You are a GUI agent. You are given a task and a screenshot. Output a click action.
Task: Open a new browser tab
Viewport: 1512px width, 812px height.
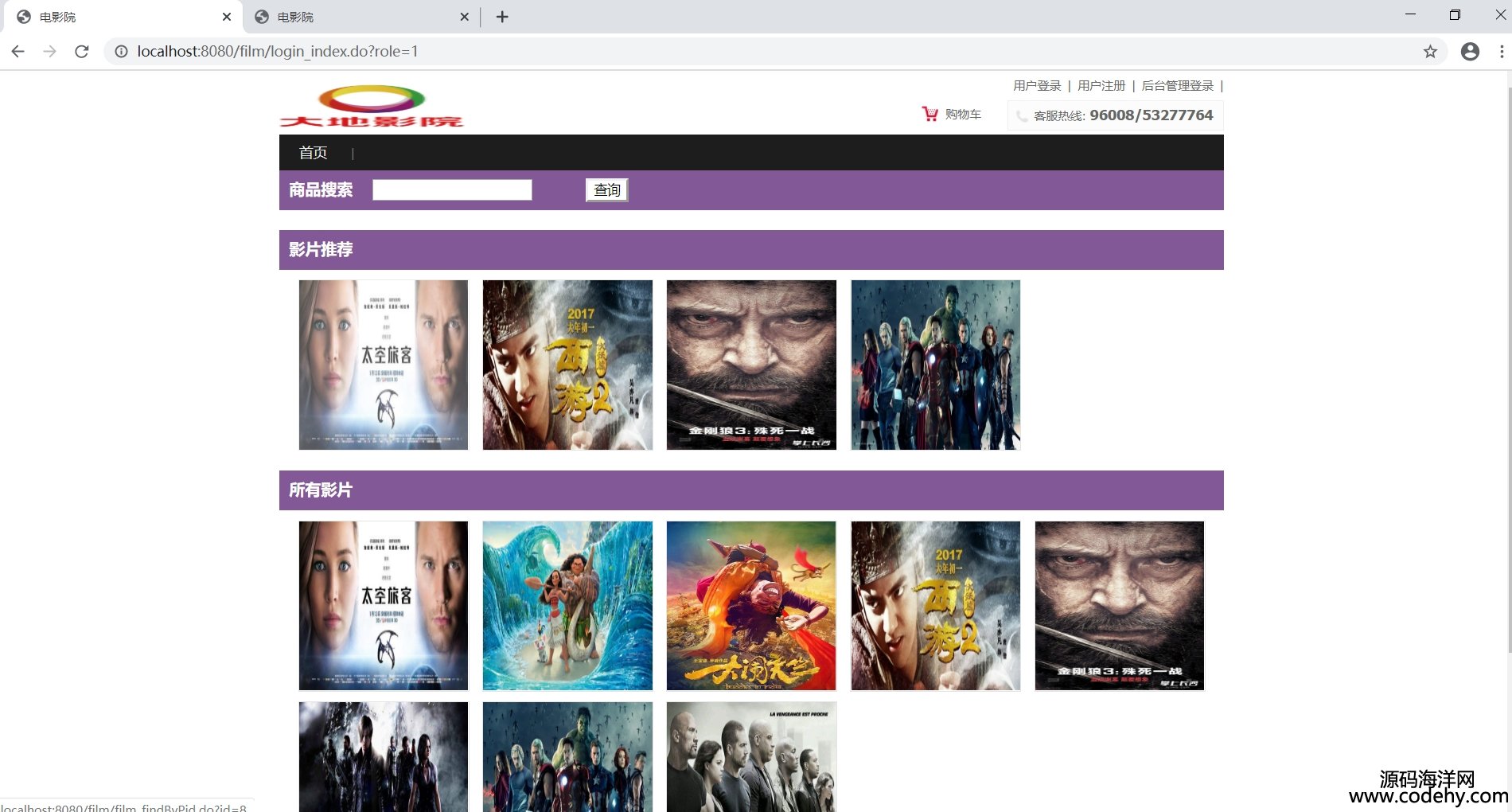[x=502, y=17]
